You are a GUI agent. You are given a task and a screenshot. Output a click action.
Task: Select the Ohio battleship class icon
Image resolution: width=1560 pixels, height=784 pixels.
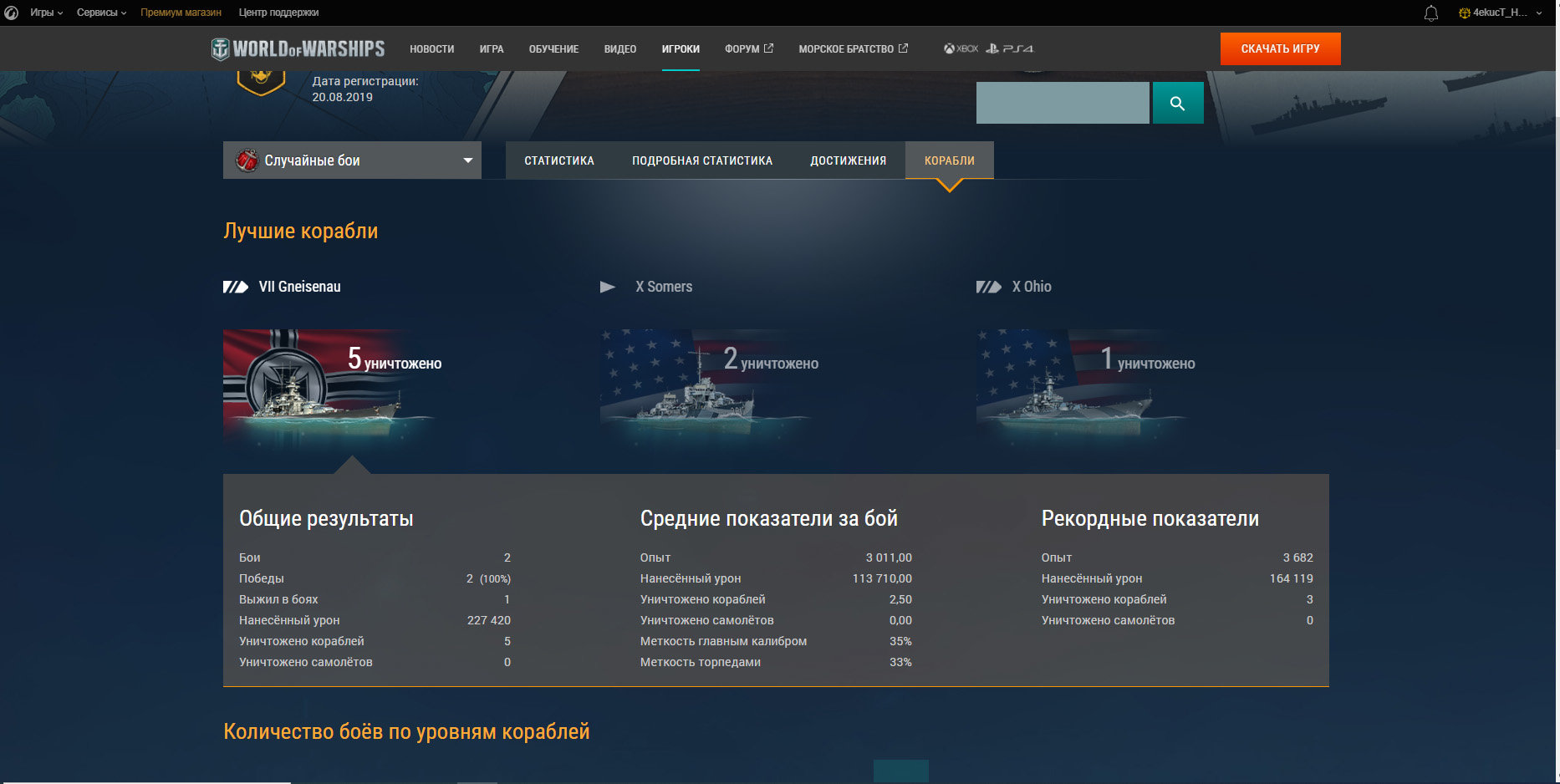tap(989, 287)
